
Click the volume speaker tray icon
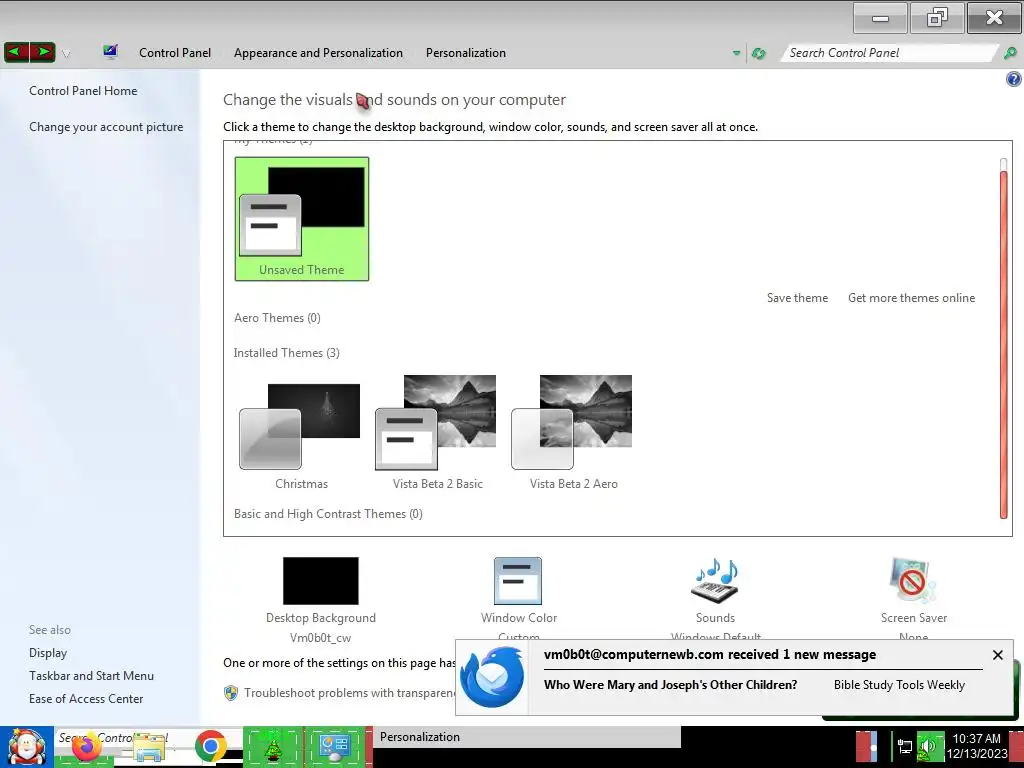click(929, 746)
